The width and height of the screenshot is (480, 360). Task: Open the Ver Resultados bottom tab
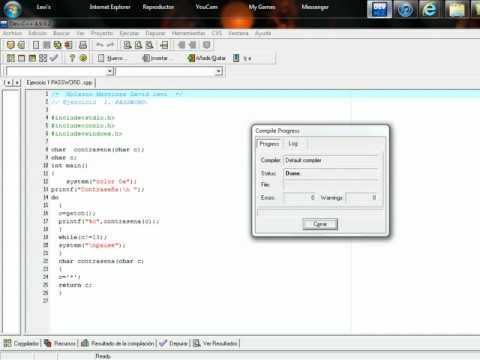tap(215, 343)
